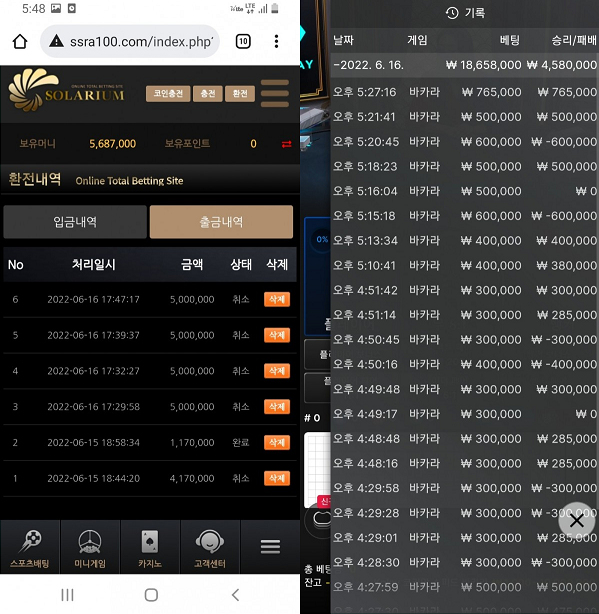
Task: Open the browser three-dot menu
Action: [276, 41]
